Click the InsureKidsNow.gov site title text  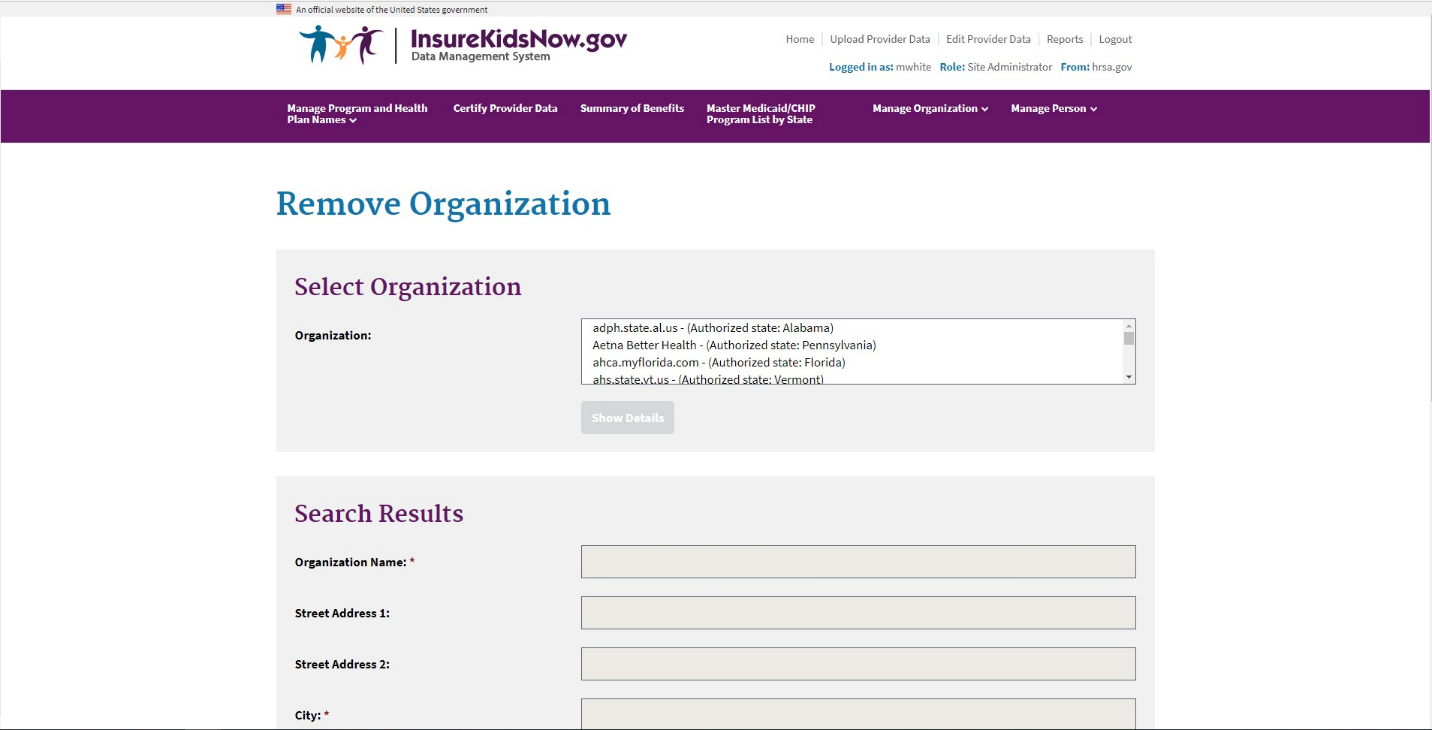click(x=519, y=39)
